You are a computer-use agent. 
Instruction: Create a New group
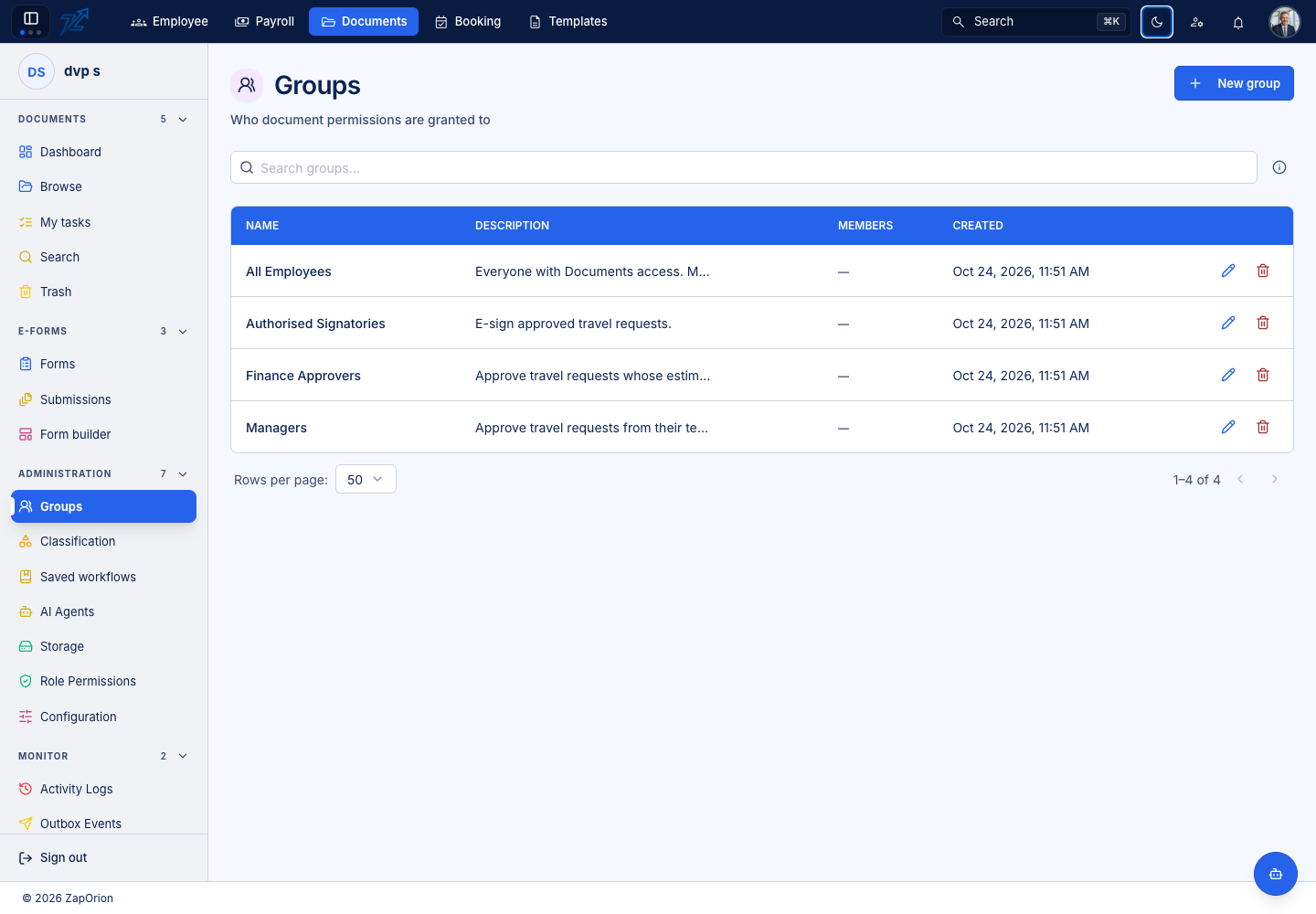pos(1234,83)
